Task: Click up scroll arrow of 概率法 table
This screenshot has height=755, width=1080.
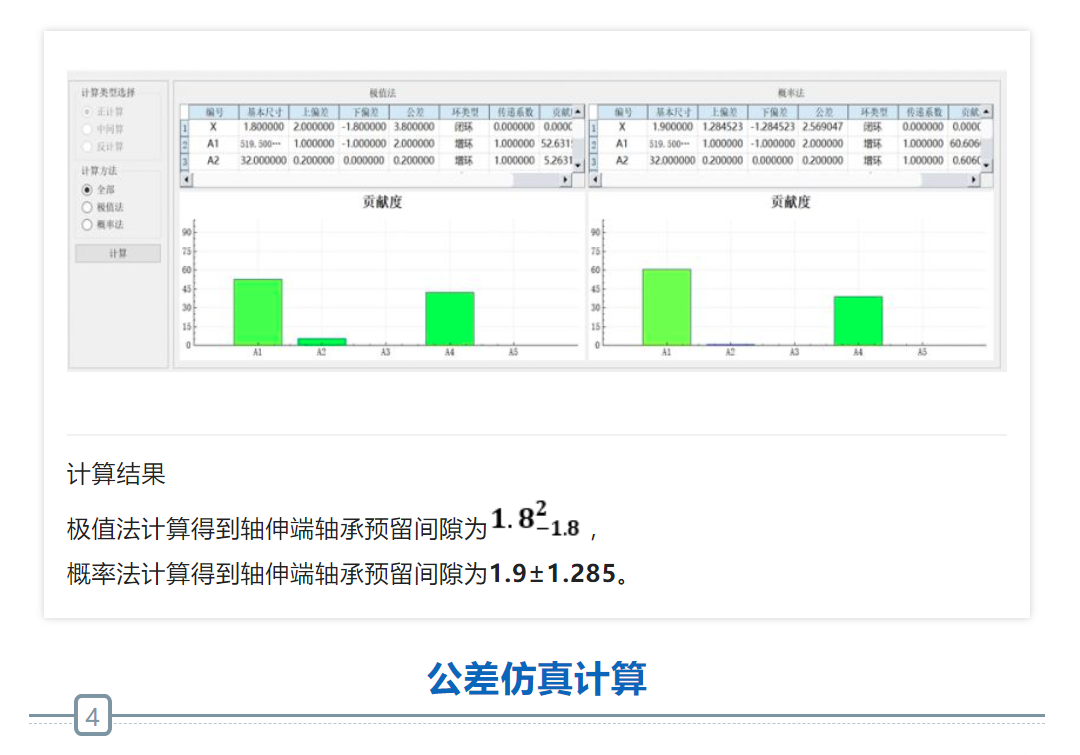Action: click(987, 112)
